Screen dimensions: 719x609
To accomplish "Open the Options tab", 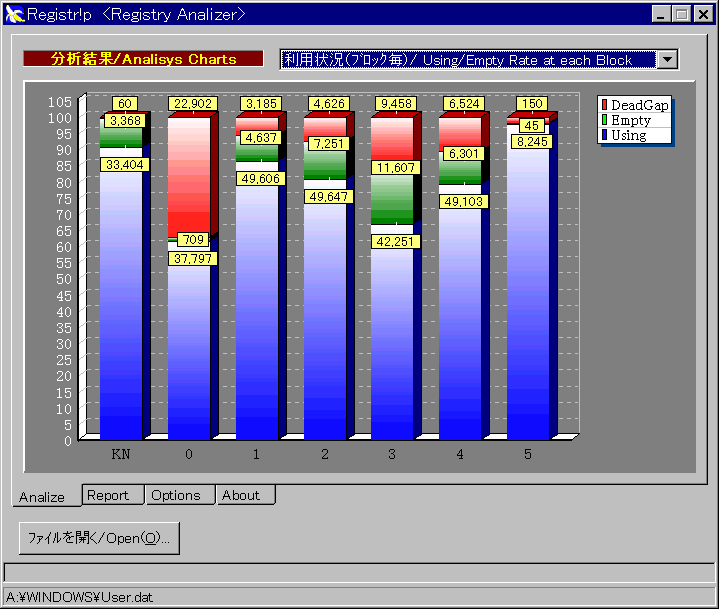I will click(x=176, y=495).
